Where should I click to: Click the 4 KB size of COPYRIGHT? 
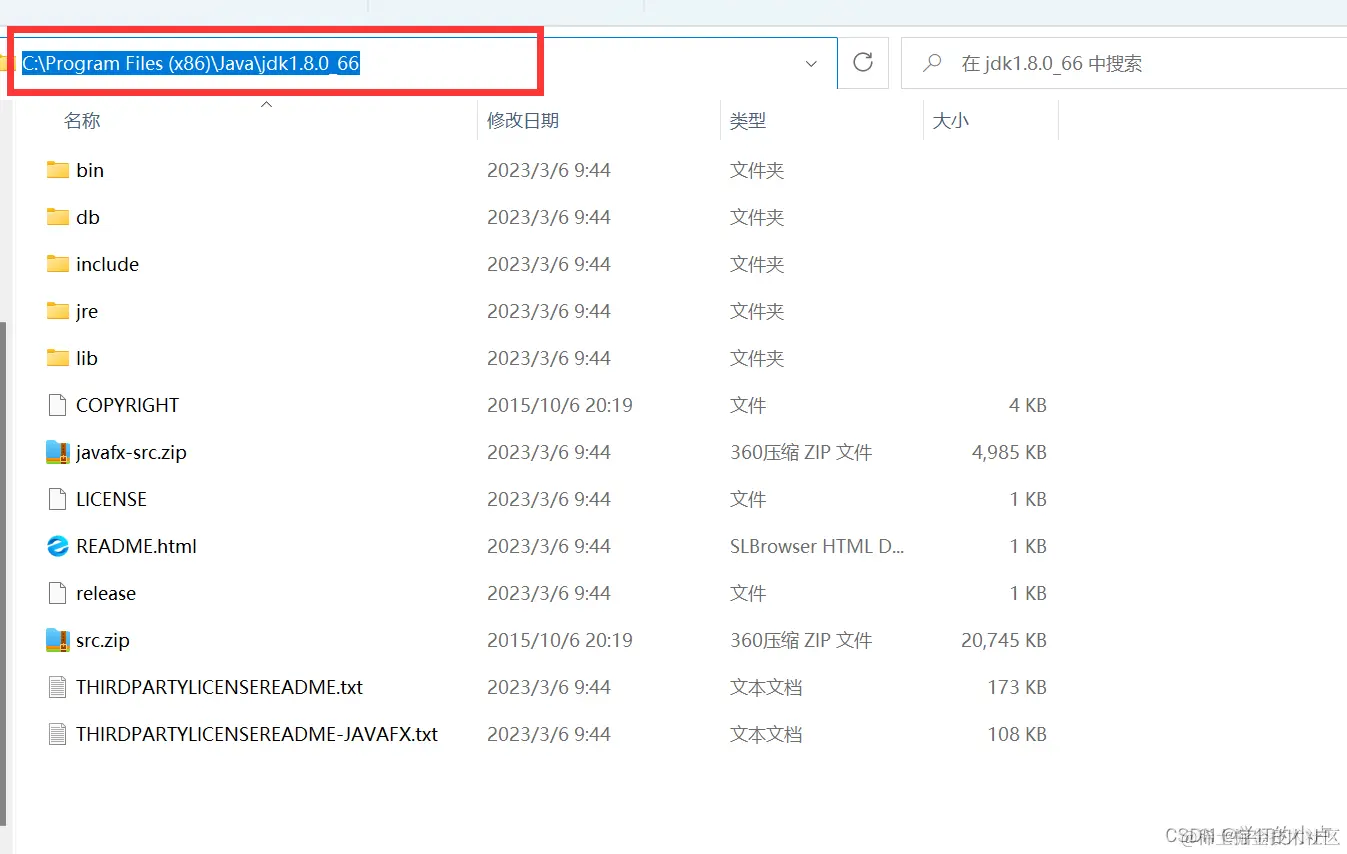coord(1028,405)
